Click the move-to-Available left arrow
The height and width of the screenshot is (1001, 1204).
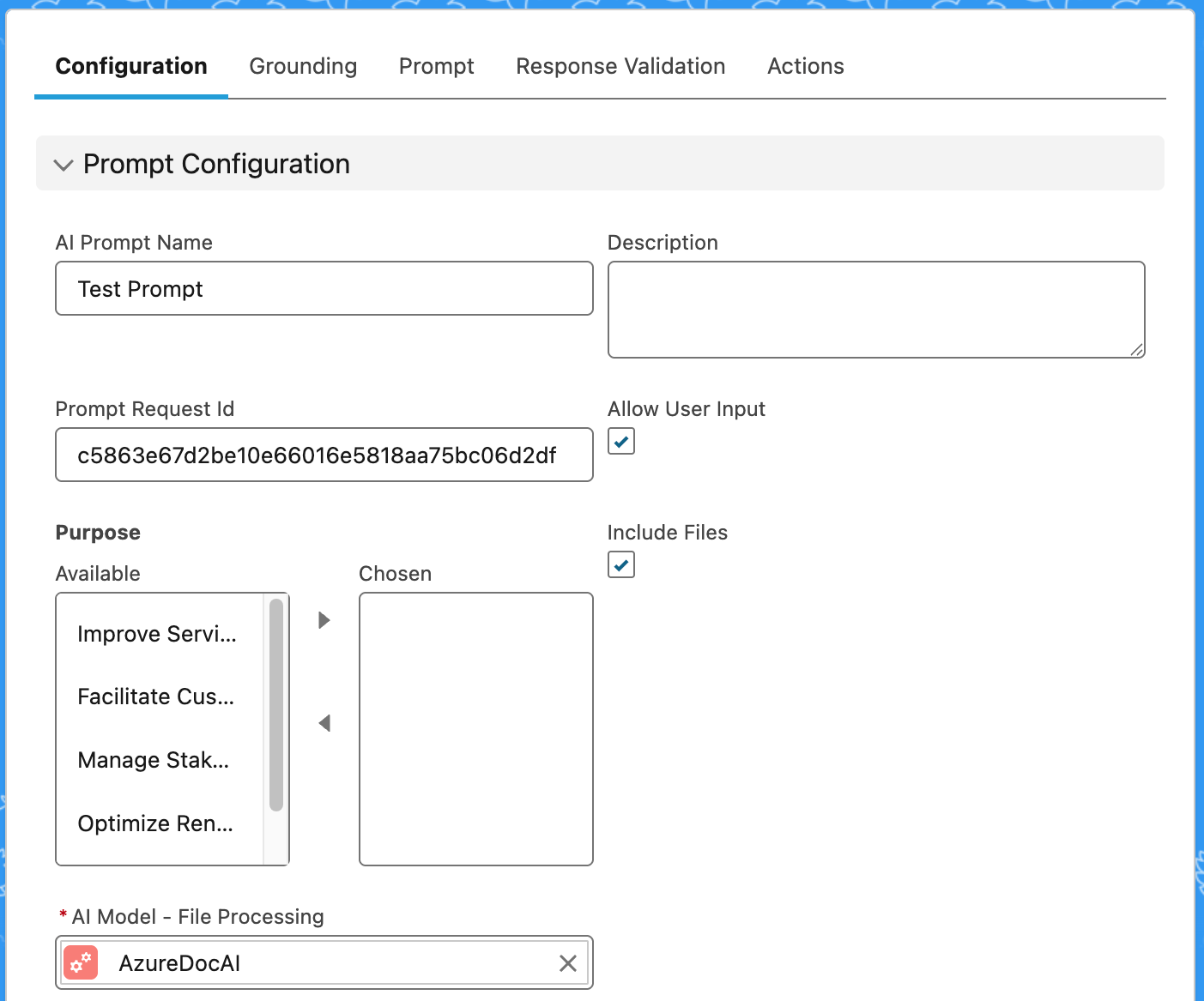click(x=324, y=723)
